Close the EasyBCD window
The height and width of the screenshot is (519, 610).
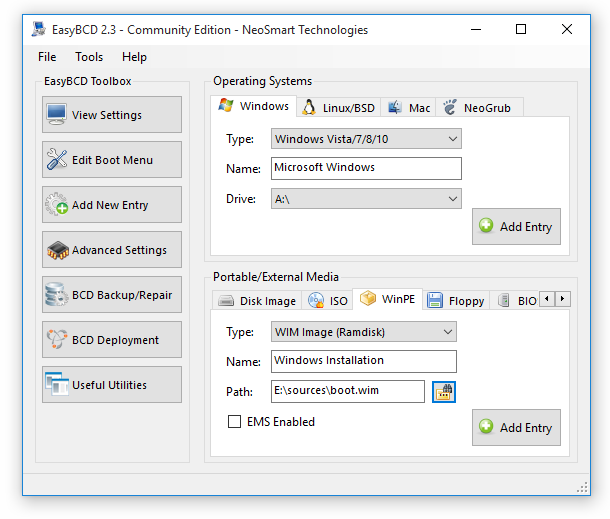pos(567,30)
